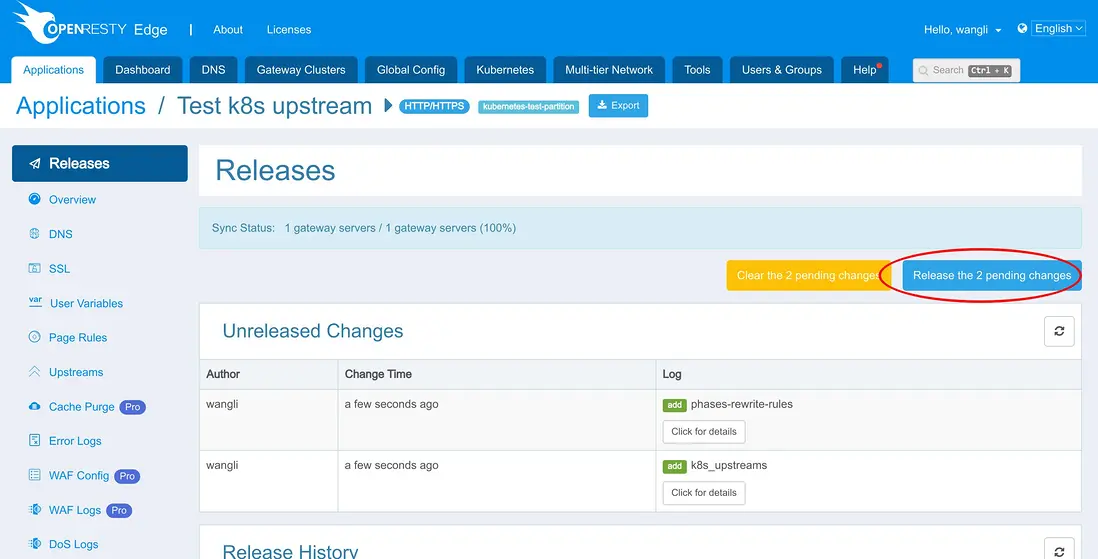Open the Licenses link in header
The width and height of the screenshot is (1098, 559).
pyautogui.click(x=289, y=29)
